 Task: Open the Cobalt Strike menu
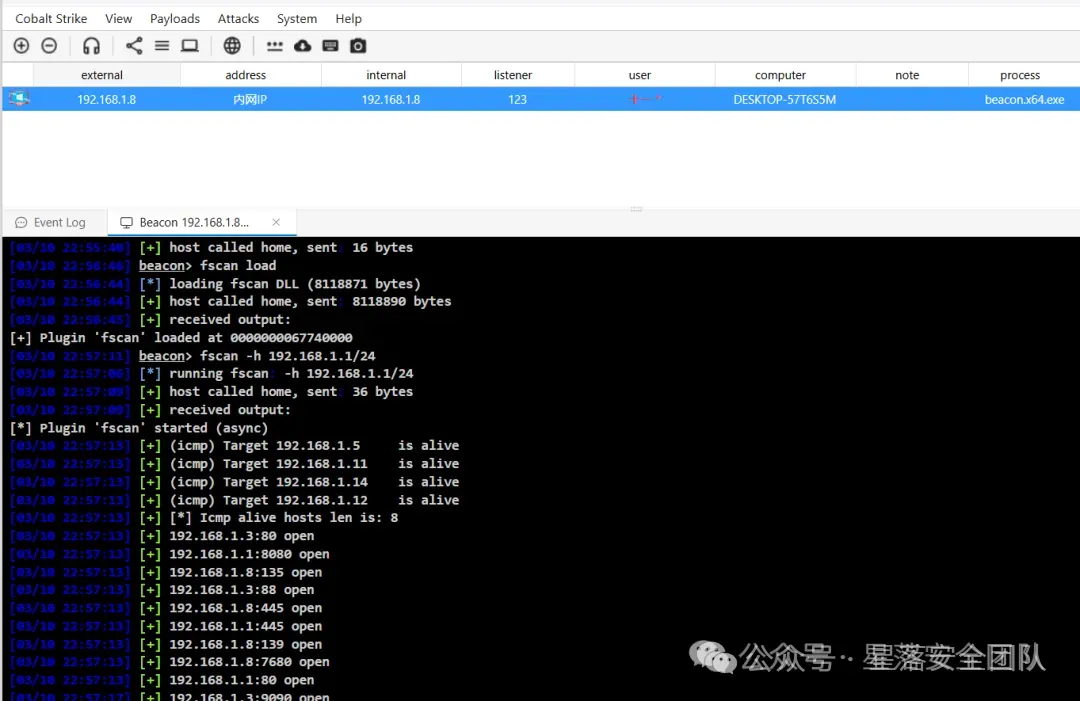51,19
